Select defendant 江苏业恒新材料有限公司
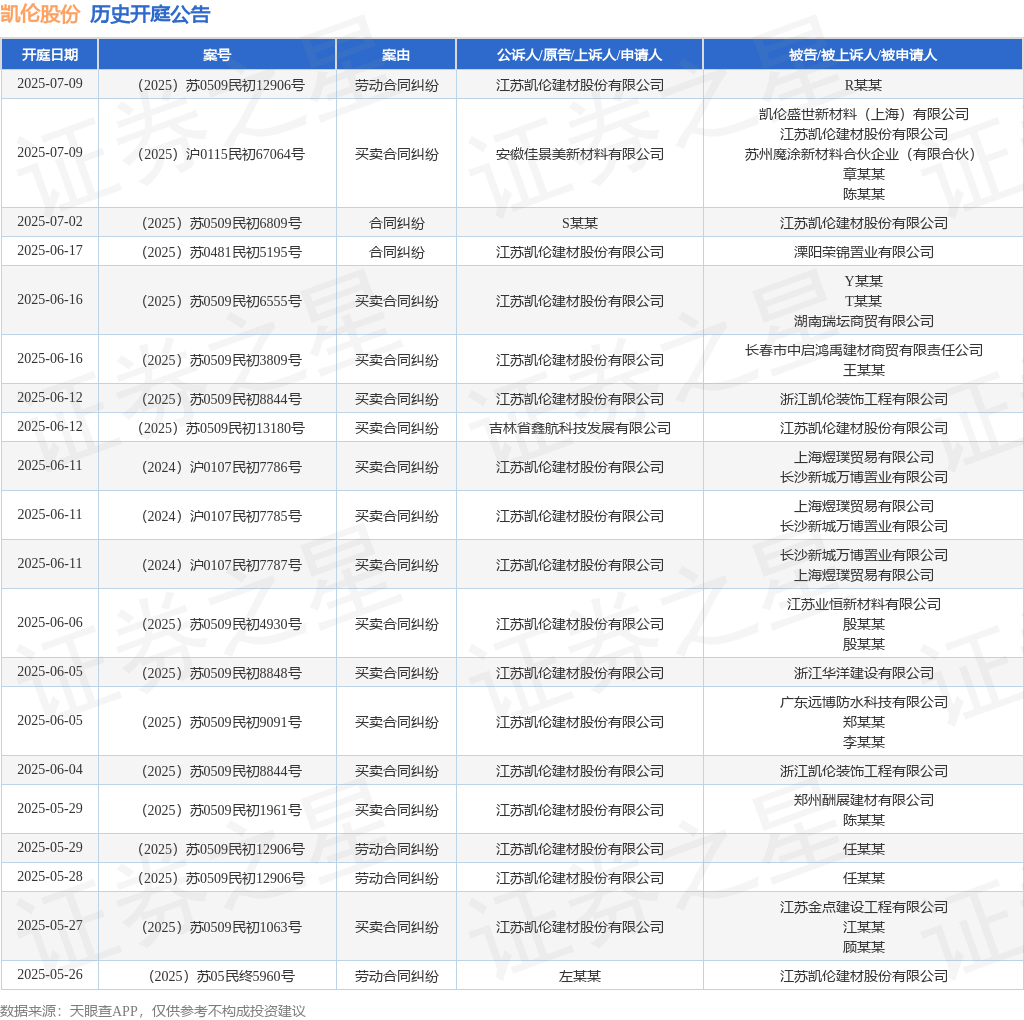 point(863,604)
